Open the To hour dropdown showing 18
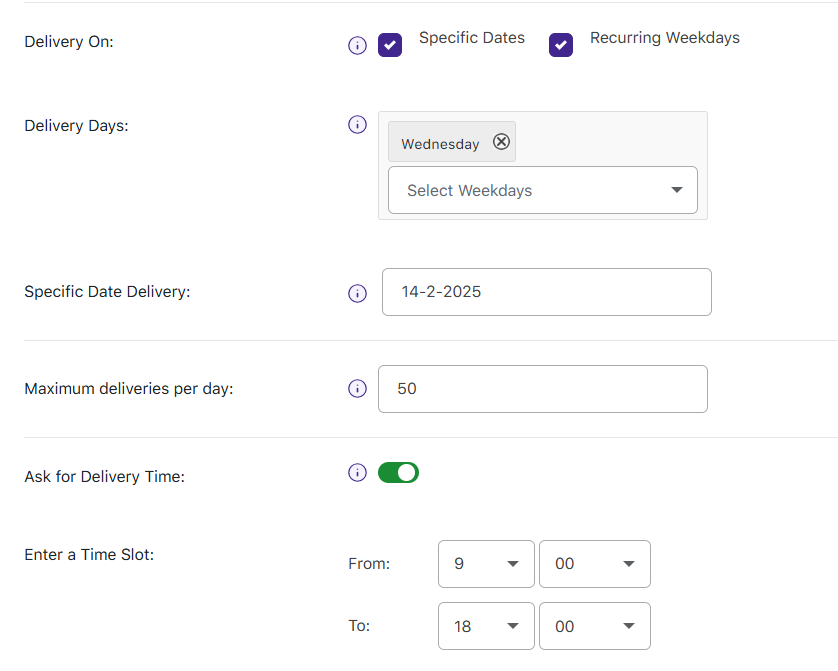The height and width of the screenshot is (671, 838). point(487,626)
